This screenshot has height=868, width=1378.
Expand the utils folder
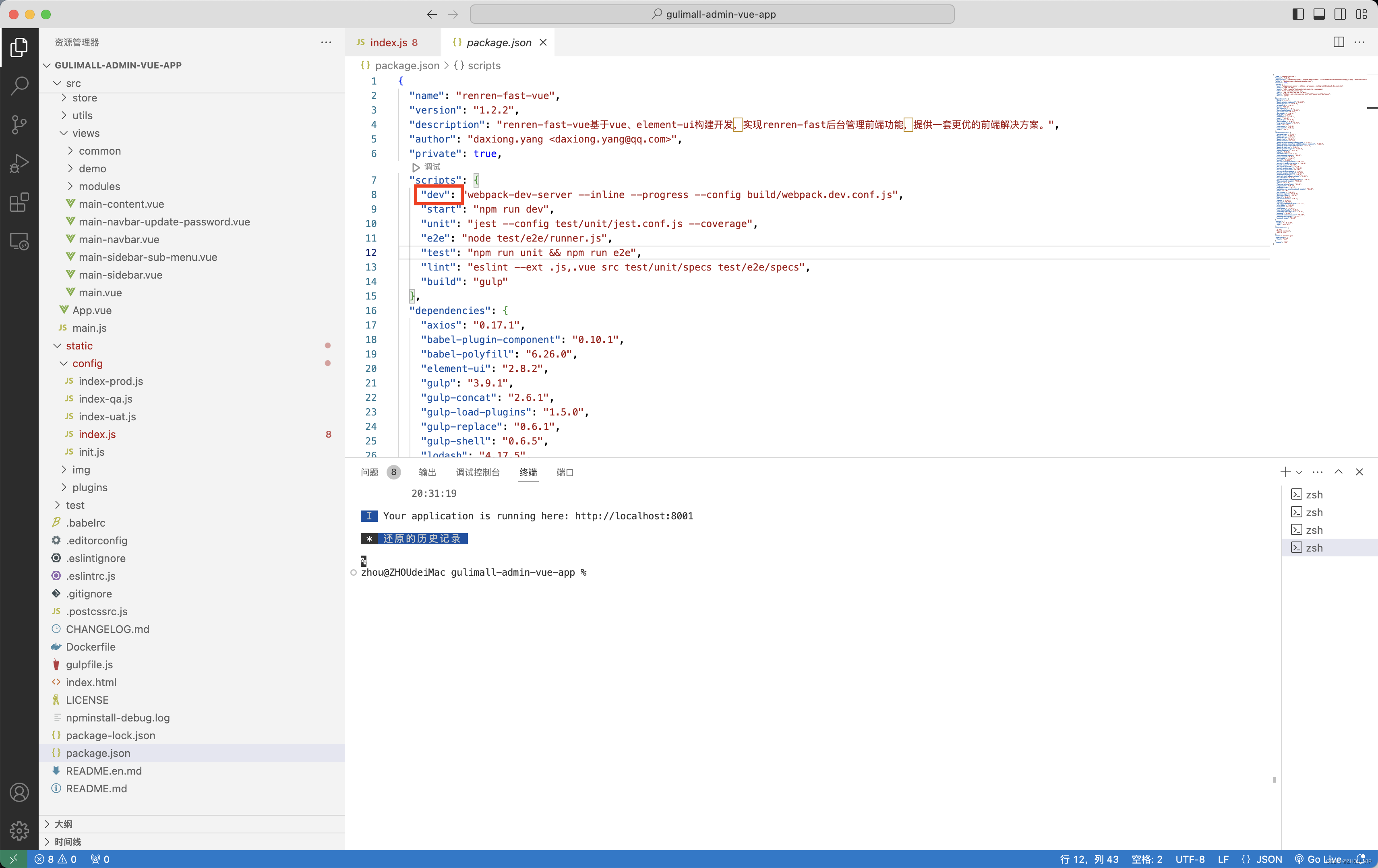click(191, 116)
